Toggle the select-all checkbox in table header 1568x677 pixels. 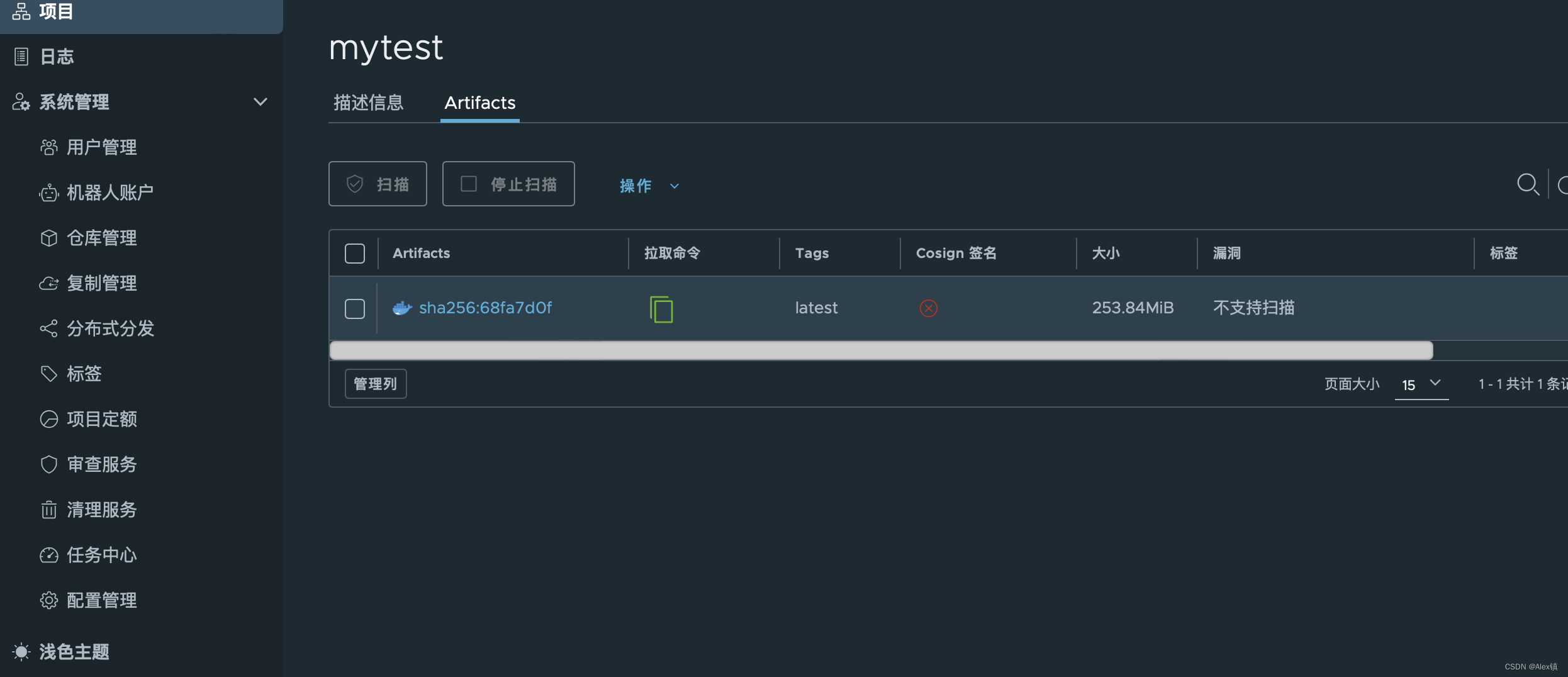point(355,254)
